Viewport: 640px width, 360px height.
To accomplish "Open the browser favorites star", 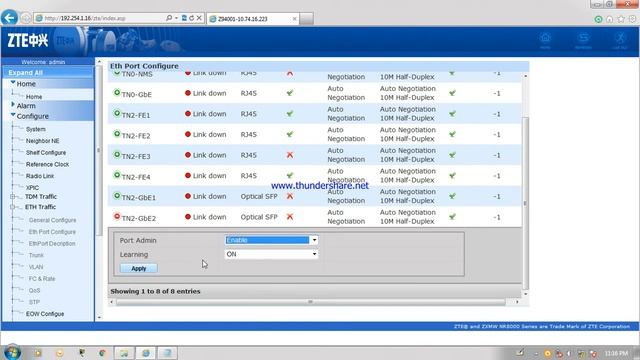I will 621,19.
